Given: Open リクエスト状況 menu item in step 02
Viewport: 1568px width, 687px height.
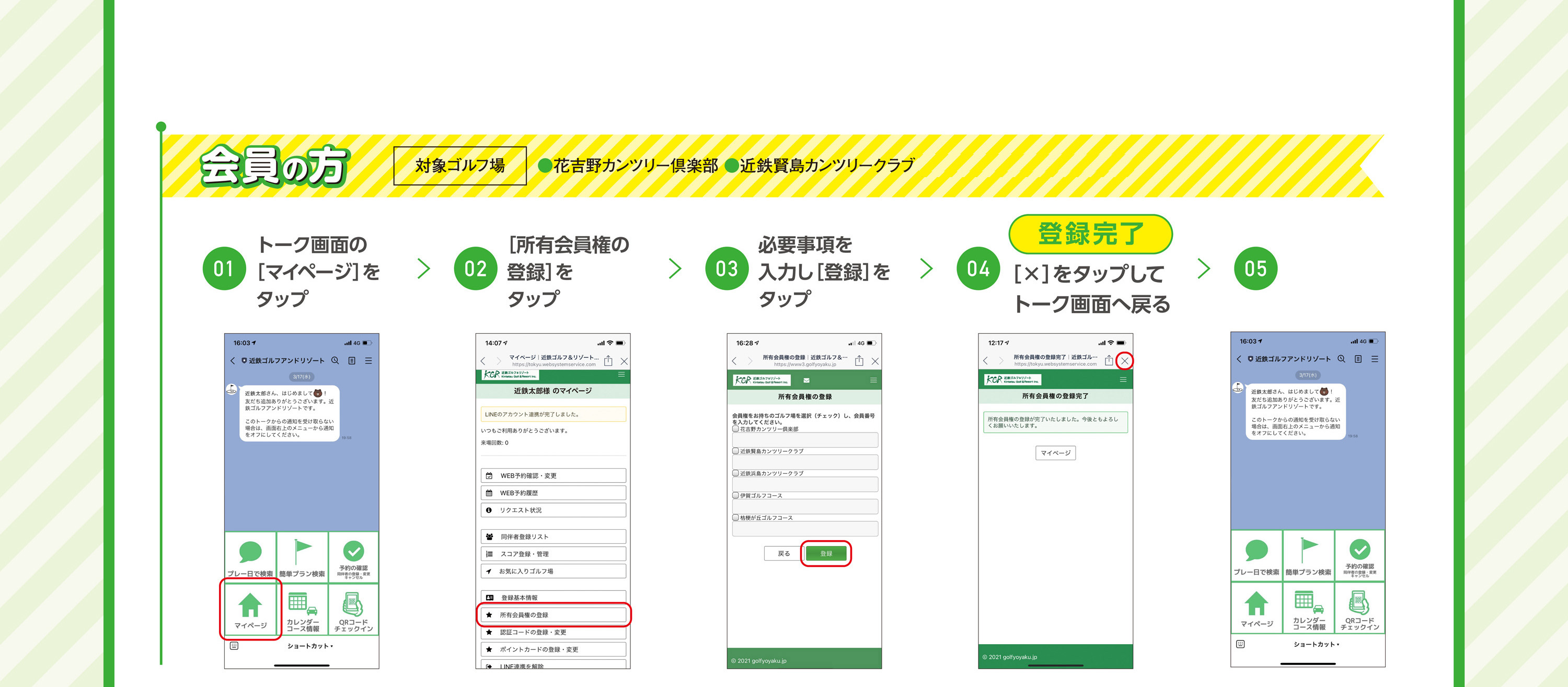Looking at the screenshot, I should coord(554,510).
